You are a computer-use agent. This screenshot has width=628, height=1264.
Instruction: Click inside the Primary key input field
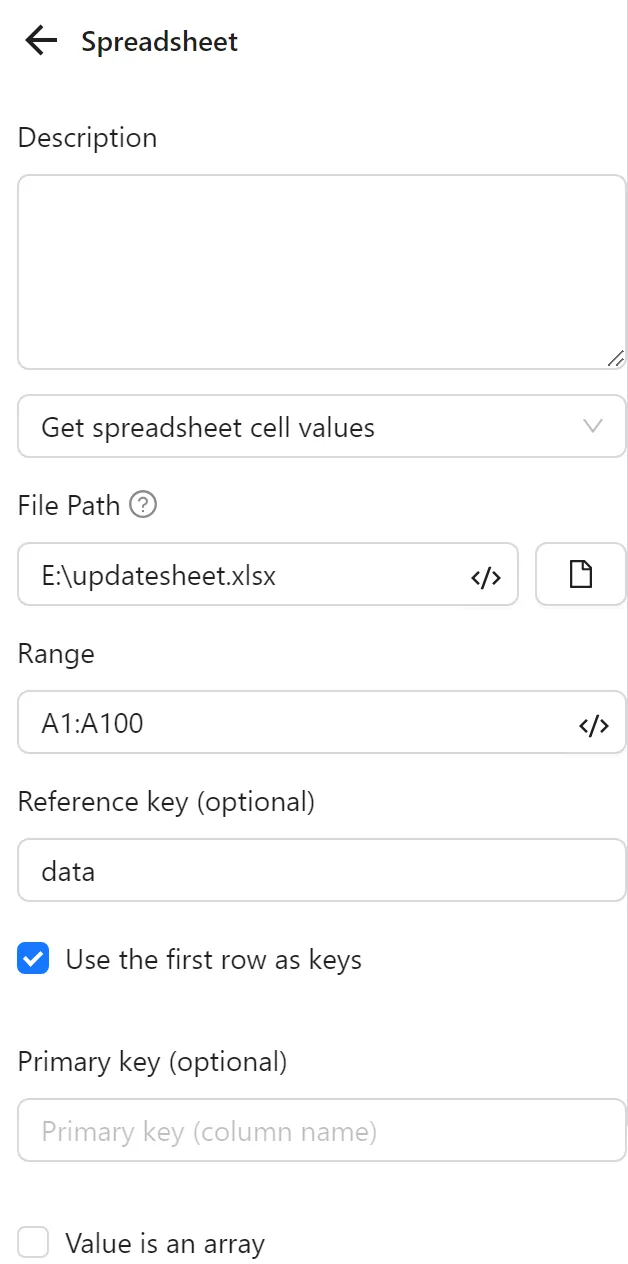tap(320, 1129)
